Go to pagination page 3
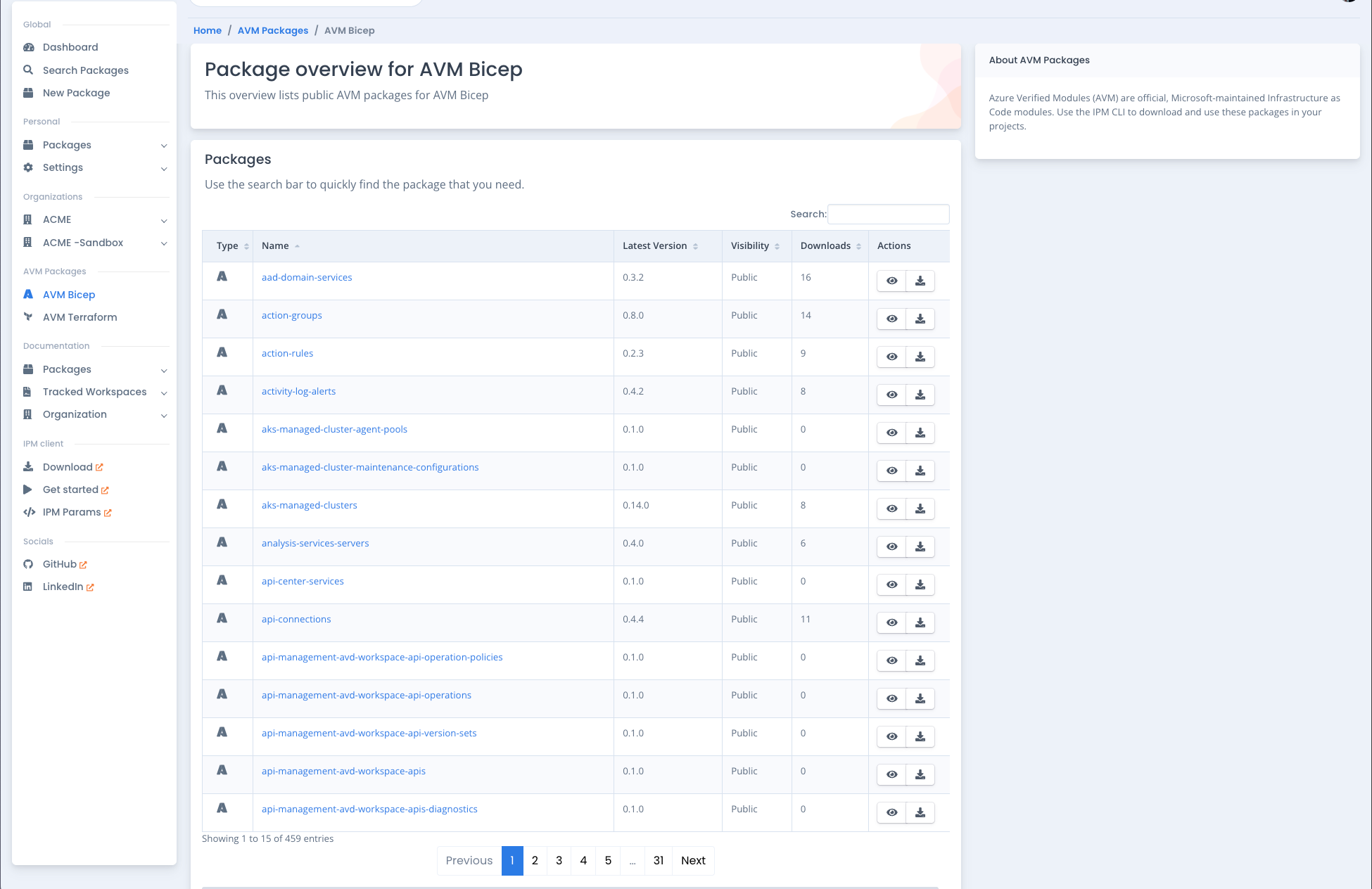This screenshot has width=1372, height=889. click(559, 861)
